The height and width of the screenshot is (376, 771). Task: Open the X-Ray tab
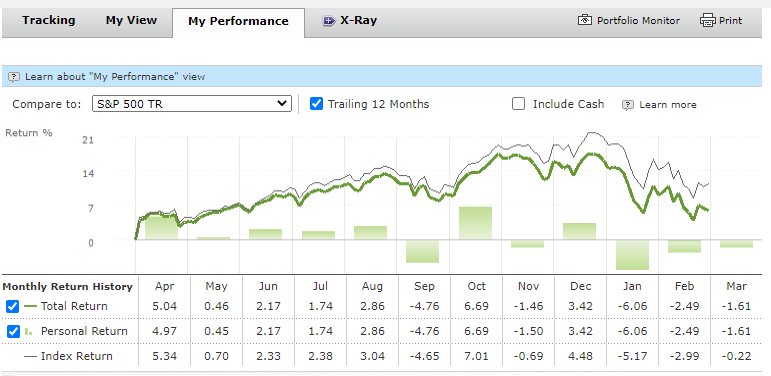click(x=350, y=21)
